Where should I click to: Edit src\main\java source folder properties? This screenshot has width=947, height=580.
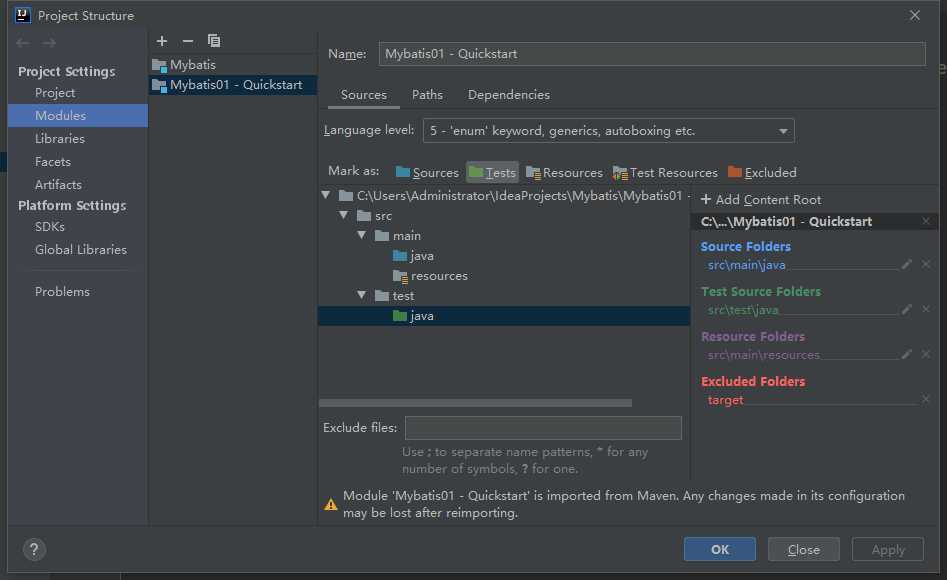(x=907, y=265)
